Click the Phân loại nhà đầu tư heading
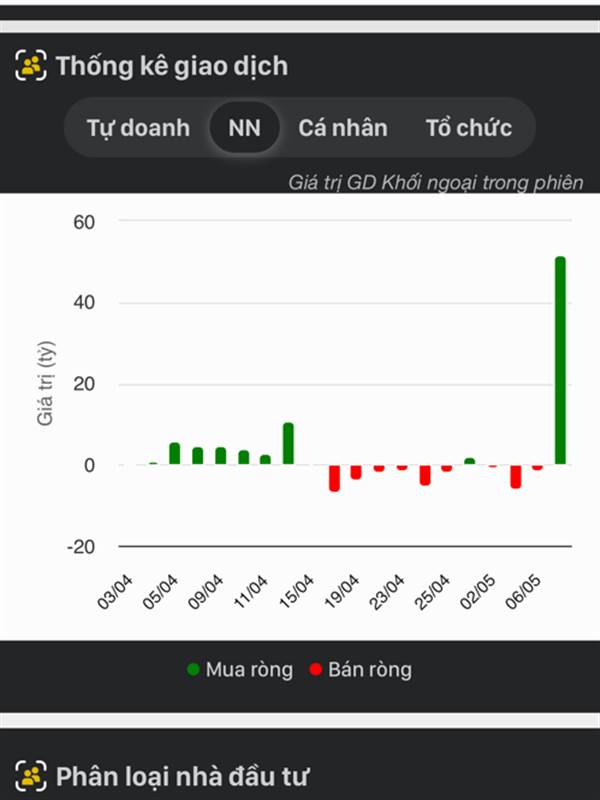This screenshot has height=800, width=600. 182,775
